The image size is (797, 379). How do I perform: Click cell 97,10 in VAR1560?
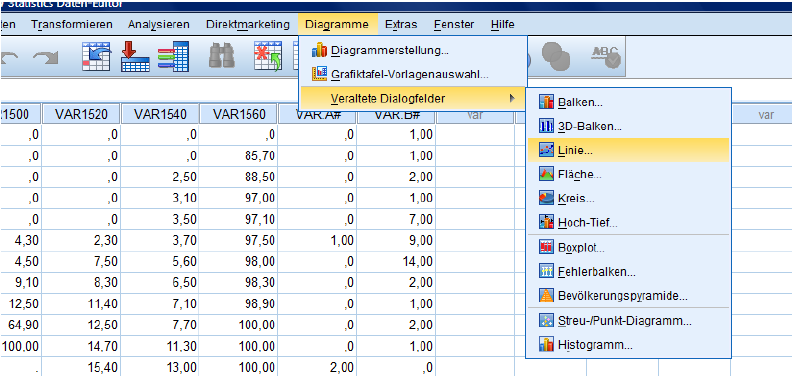[239, 219]
